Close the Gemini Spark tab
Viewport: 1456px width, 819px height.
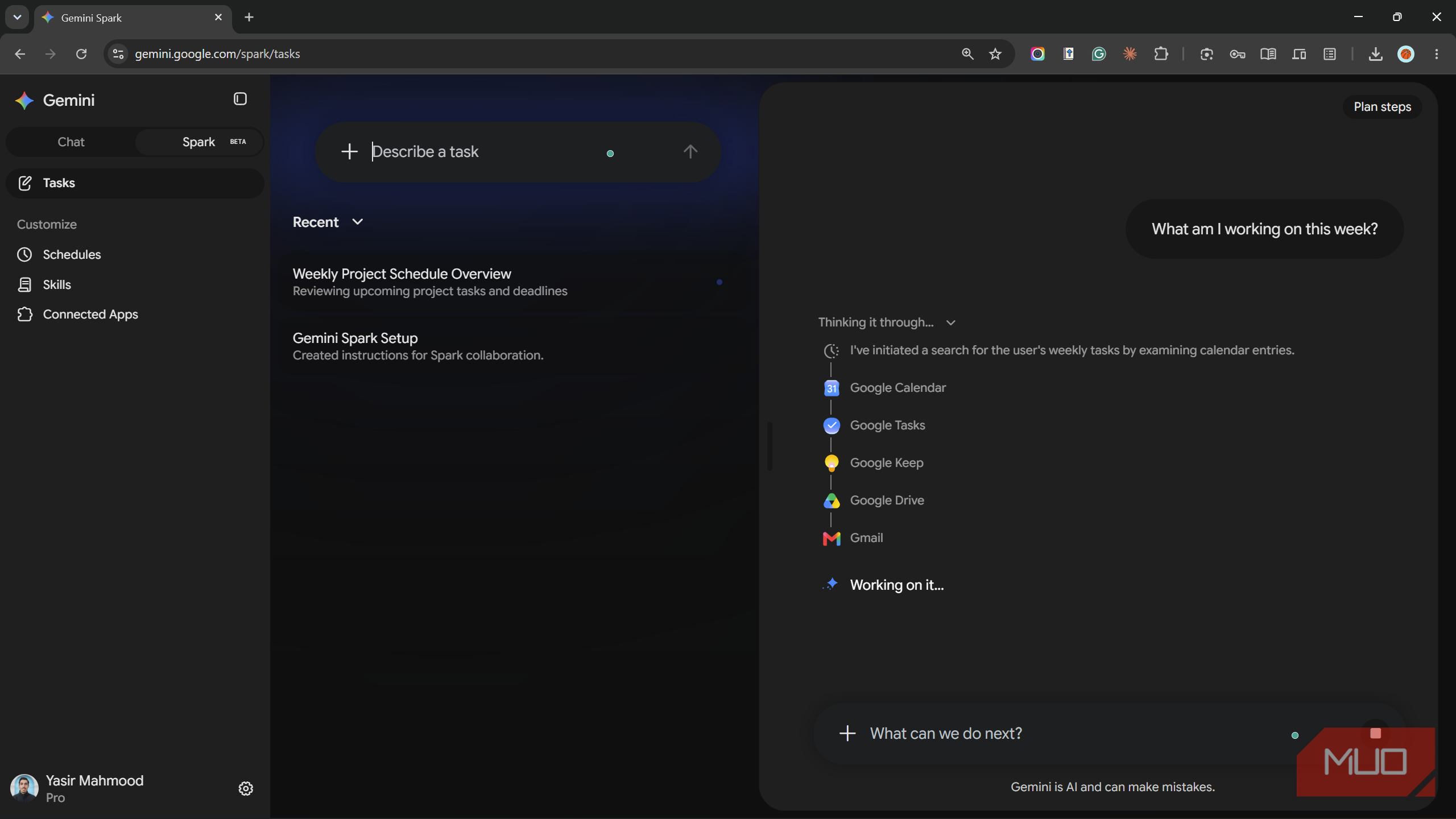[218, 17]
